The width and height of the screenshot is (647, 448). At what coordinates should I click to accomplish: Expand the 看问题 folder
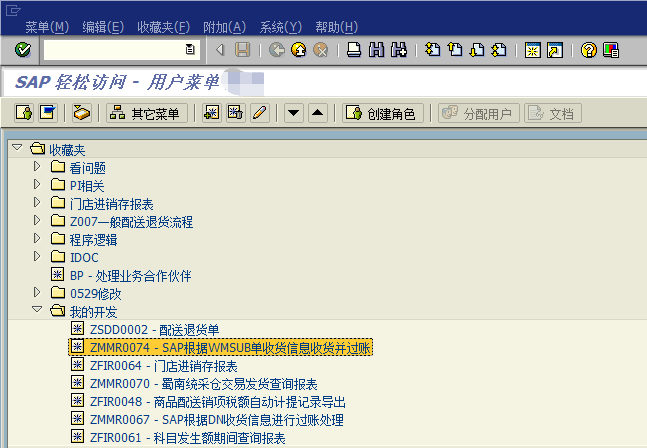37,166
